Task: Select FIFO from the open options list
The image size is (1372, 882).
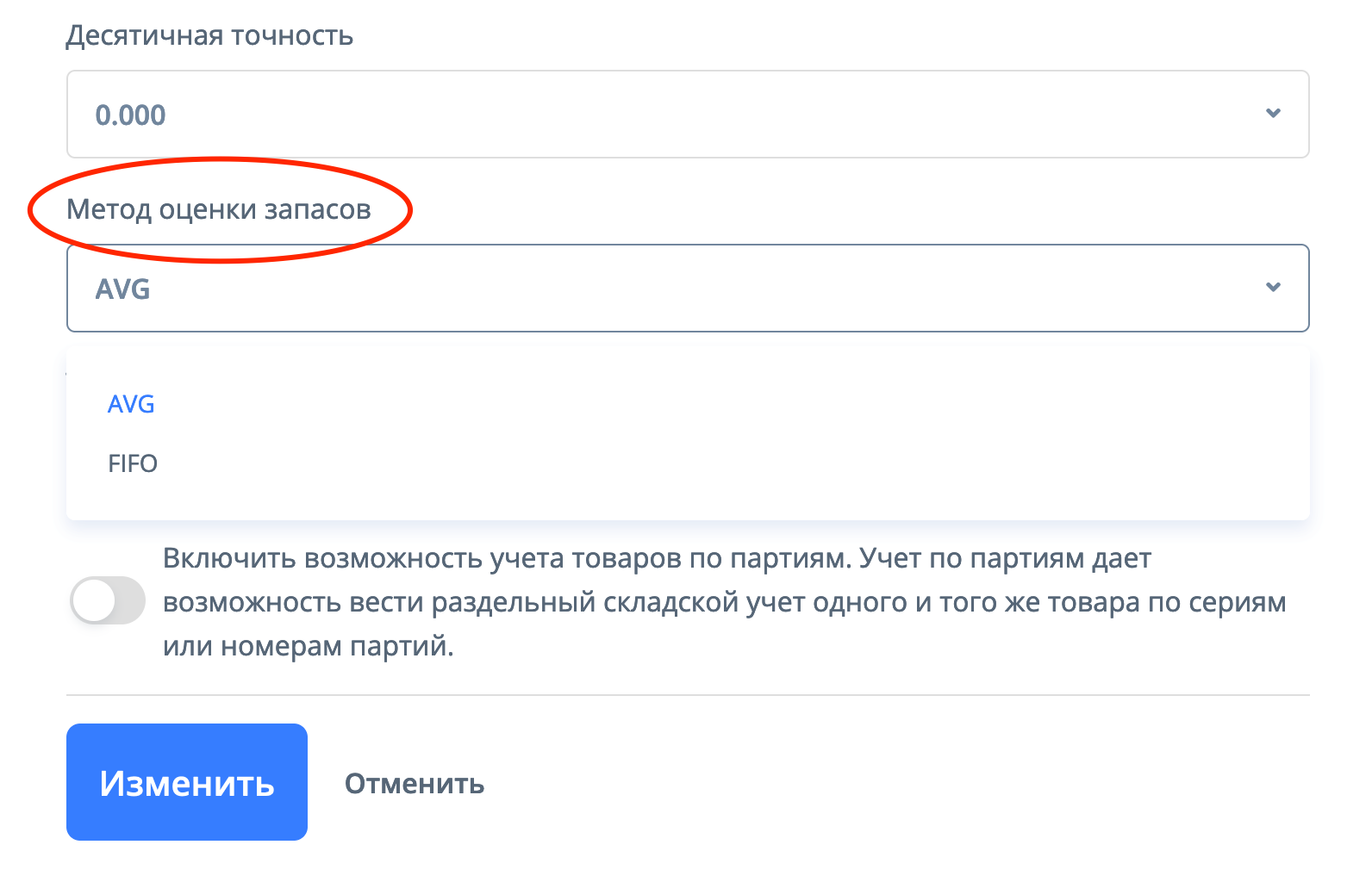Action: tap(133, 463)
